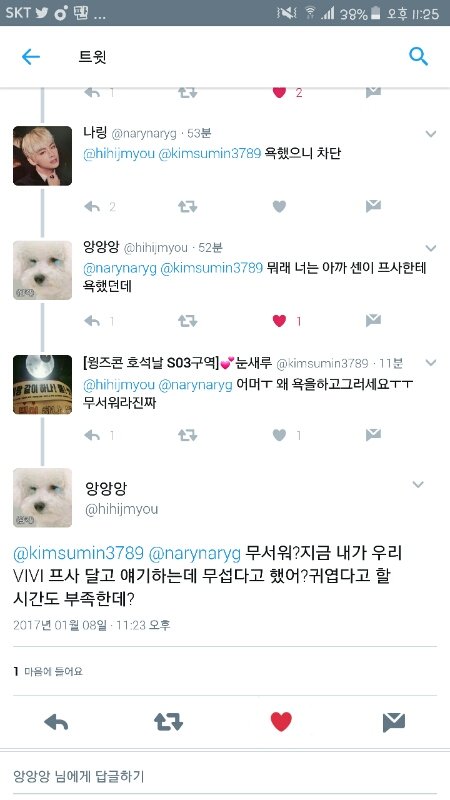Open 눈새루's moon profile picture
450x800 pixels.
(42, 384)
